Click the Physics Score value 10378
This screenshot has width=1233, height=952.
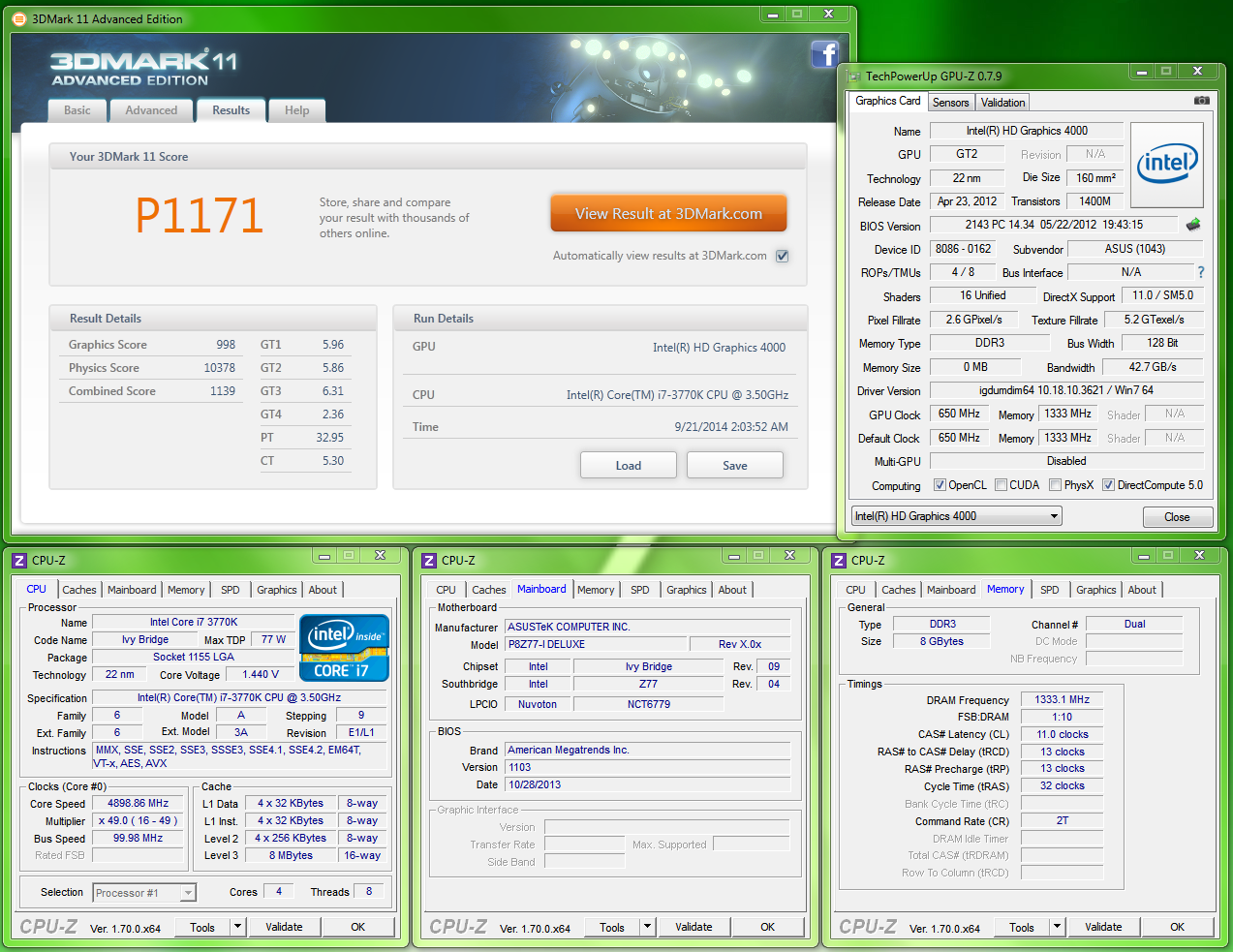coord(219,368)
